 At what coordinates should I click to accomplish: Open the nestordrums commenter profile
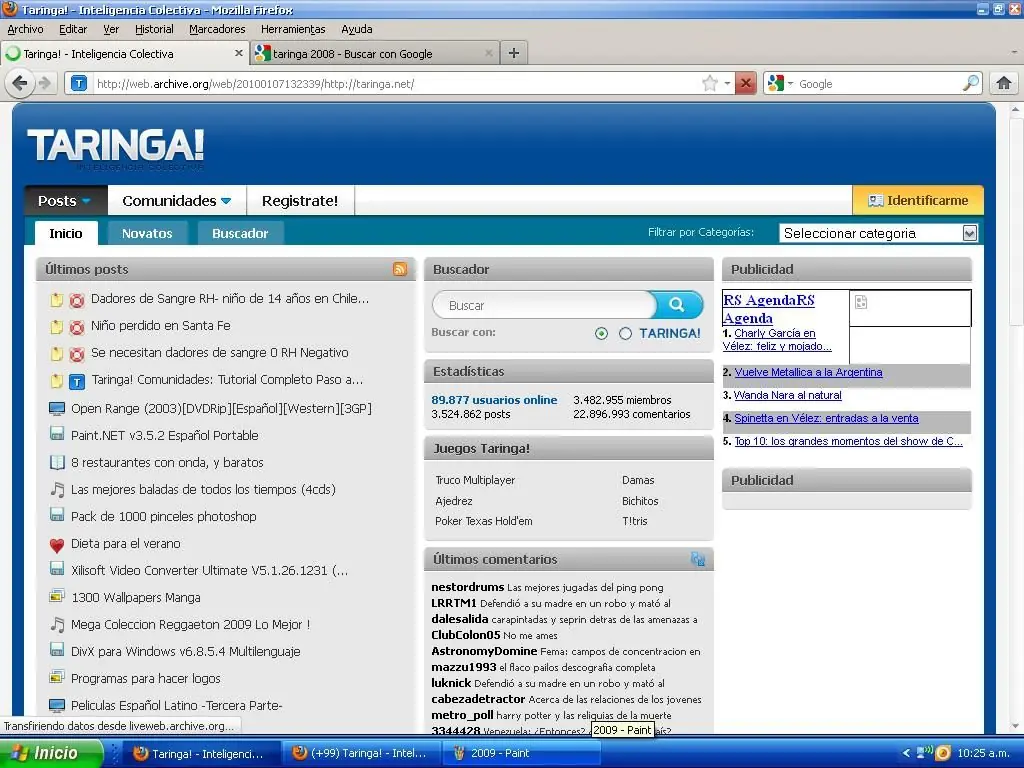click(x=468, y=586)
